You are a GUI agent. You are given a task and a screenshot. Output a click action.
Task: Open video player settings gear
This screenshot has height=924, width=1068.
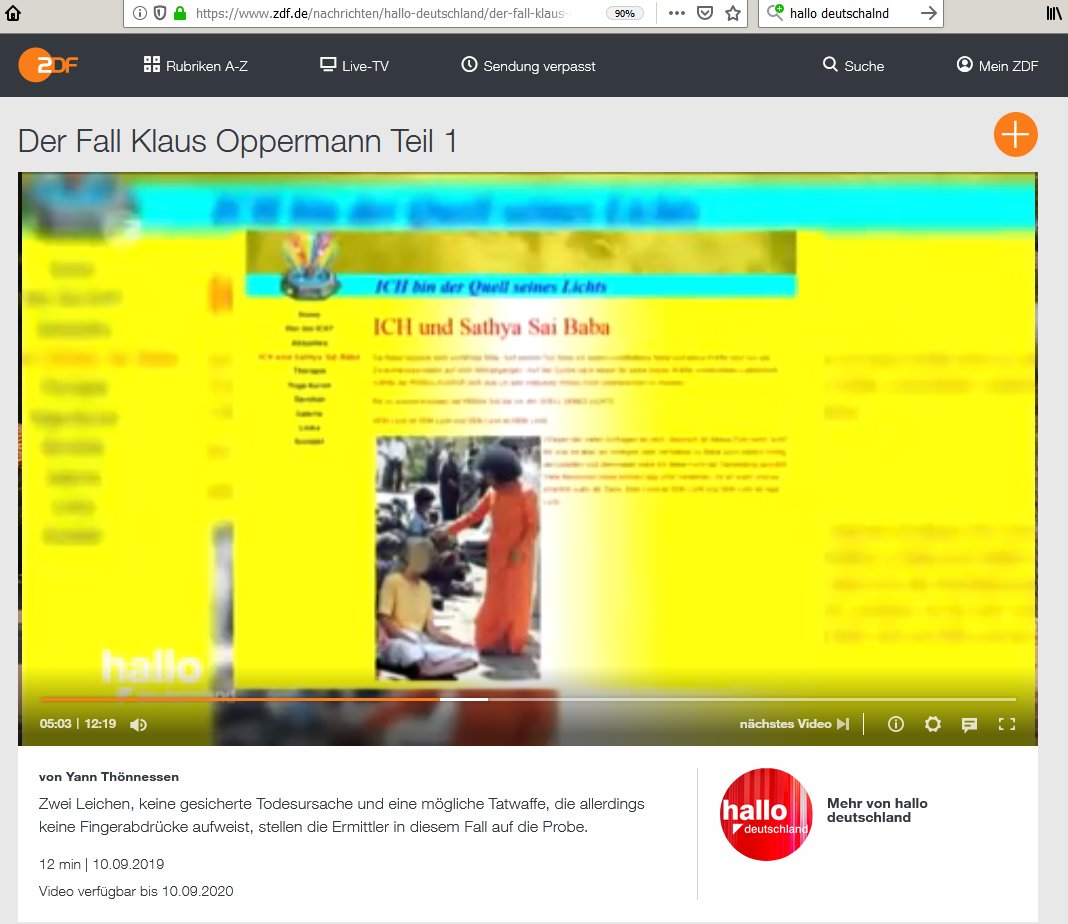[x=933, y=724]
